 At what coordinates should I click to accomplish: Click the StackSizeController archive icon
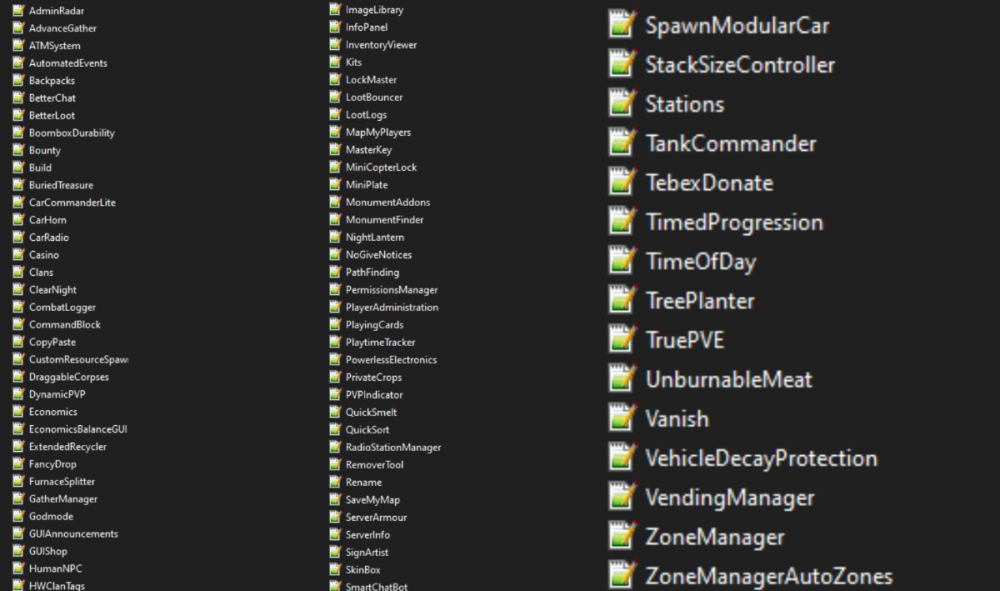[621, 65]
